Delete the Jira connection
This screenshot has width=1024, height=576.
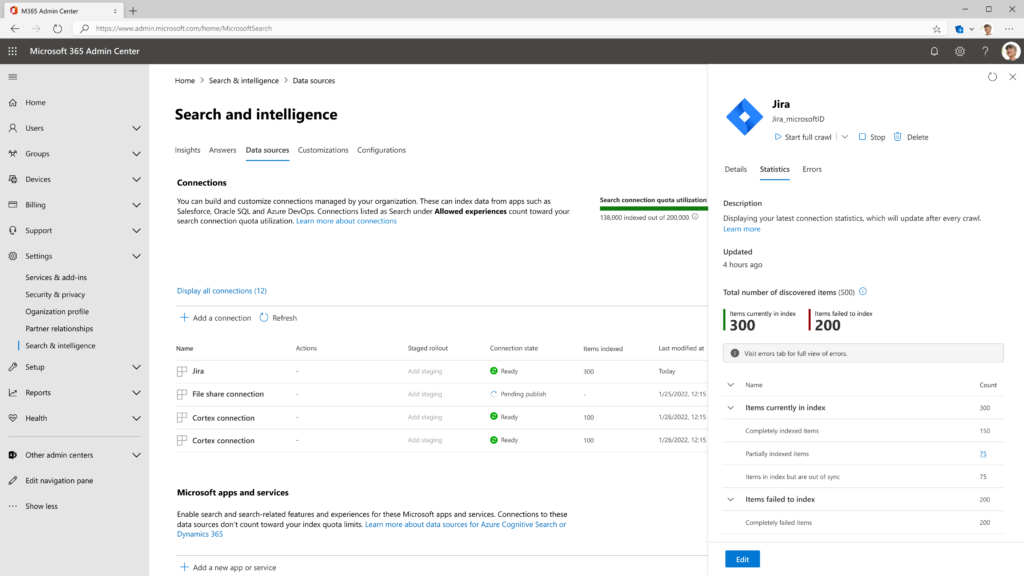pyautogui.click(x=912, y=137)
